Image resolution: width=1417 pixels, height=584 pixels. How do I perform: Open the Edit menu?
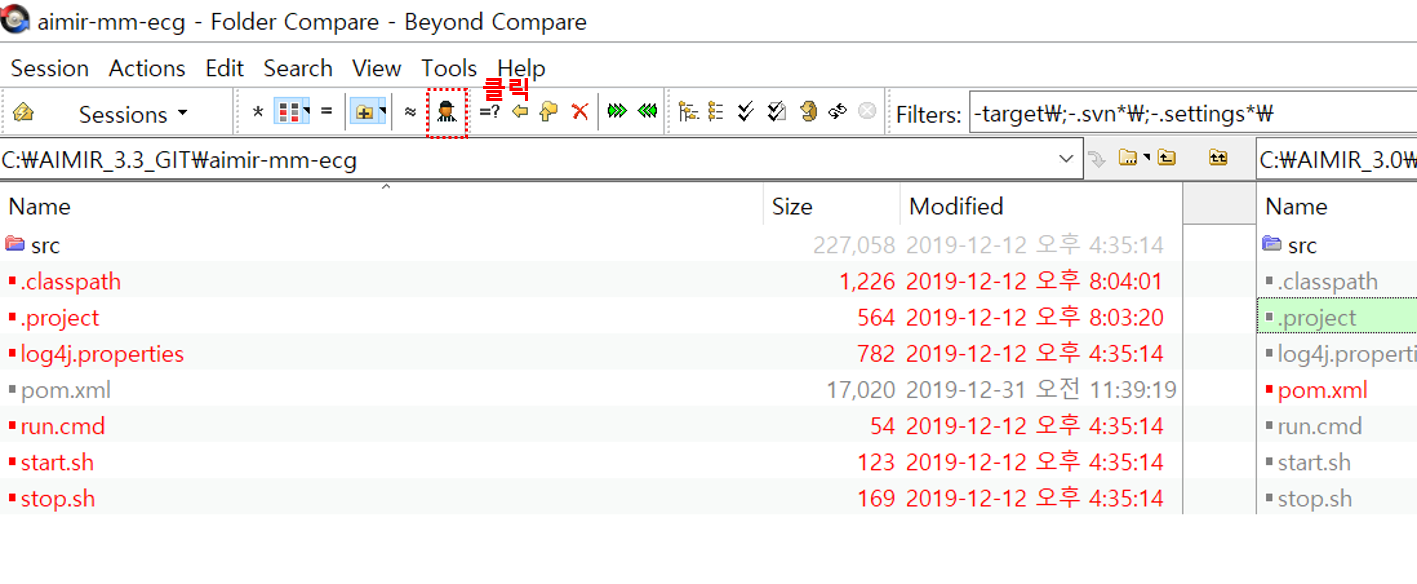click(225, 68)
